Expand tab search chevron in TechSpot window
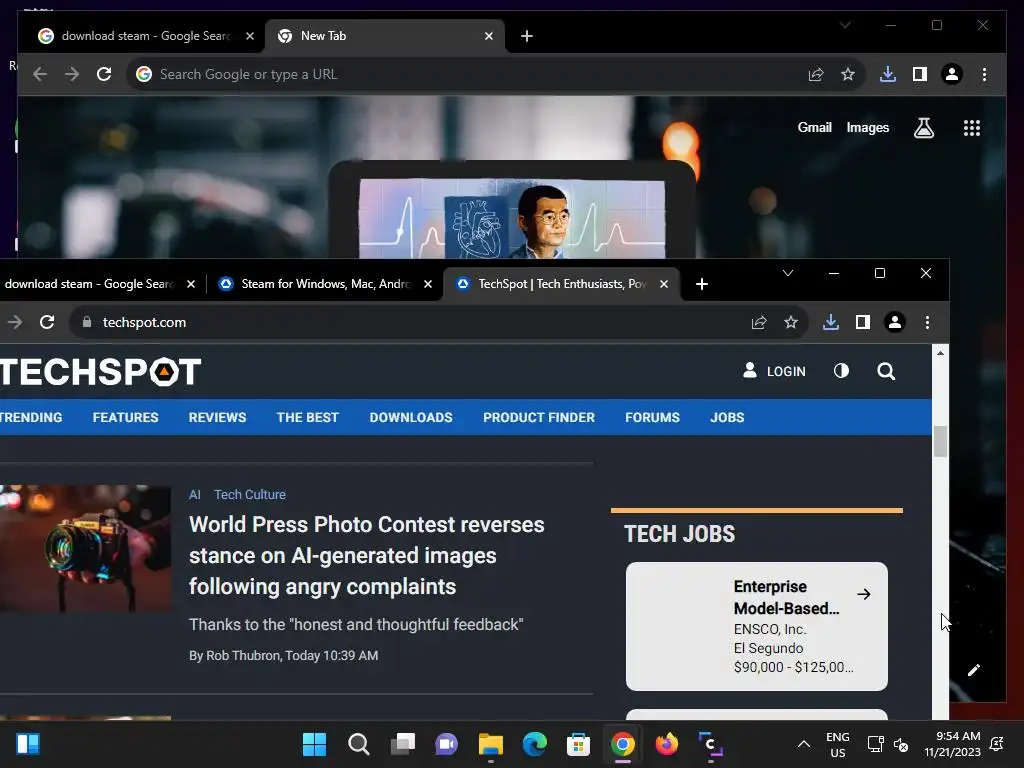Image resolution: width=1024 pixels, height=768 pixels. coord(788,273)
